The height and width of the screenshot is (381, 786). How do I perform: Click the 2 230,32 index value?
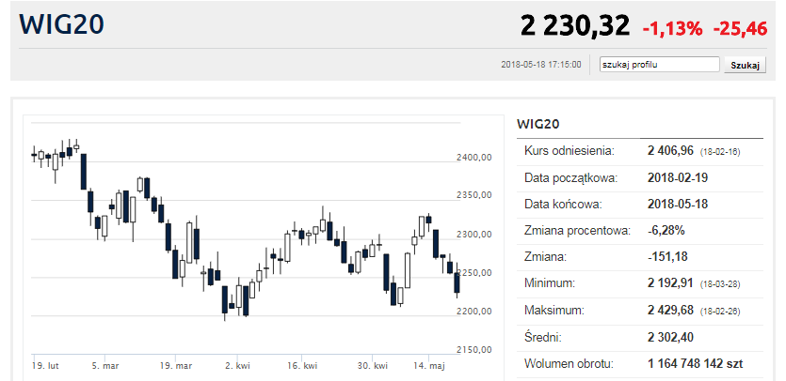click(x=575, y=26)
